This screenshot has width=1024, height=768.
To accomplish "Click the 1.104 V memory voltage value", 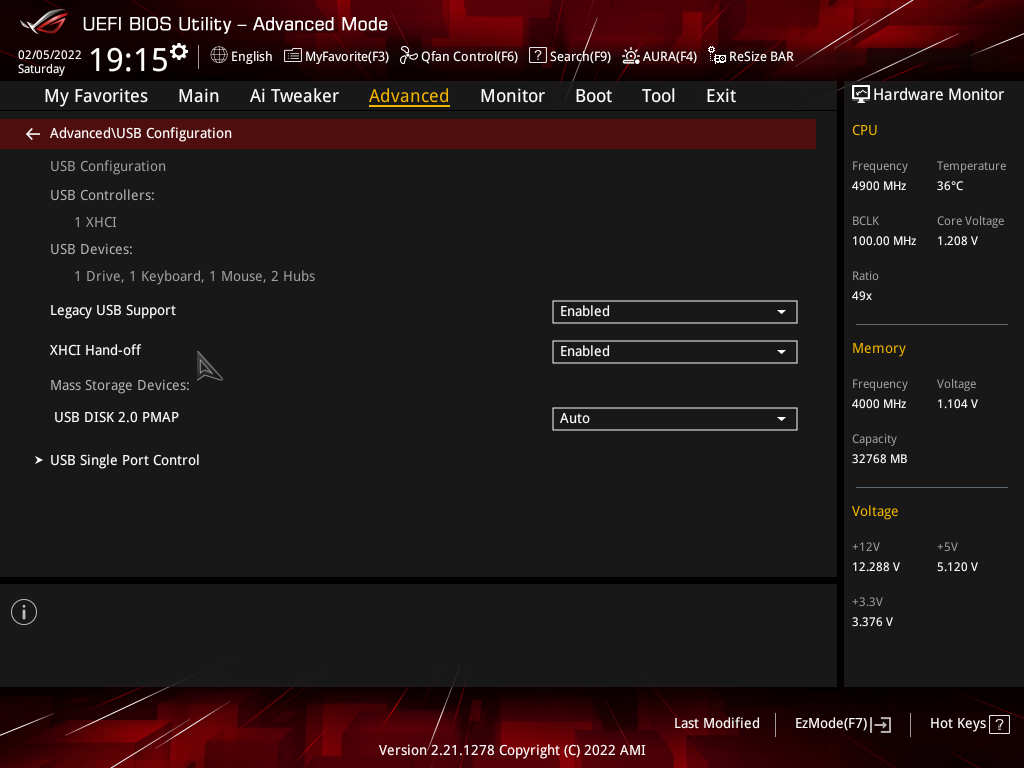I will tap(957, 404).
